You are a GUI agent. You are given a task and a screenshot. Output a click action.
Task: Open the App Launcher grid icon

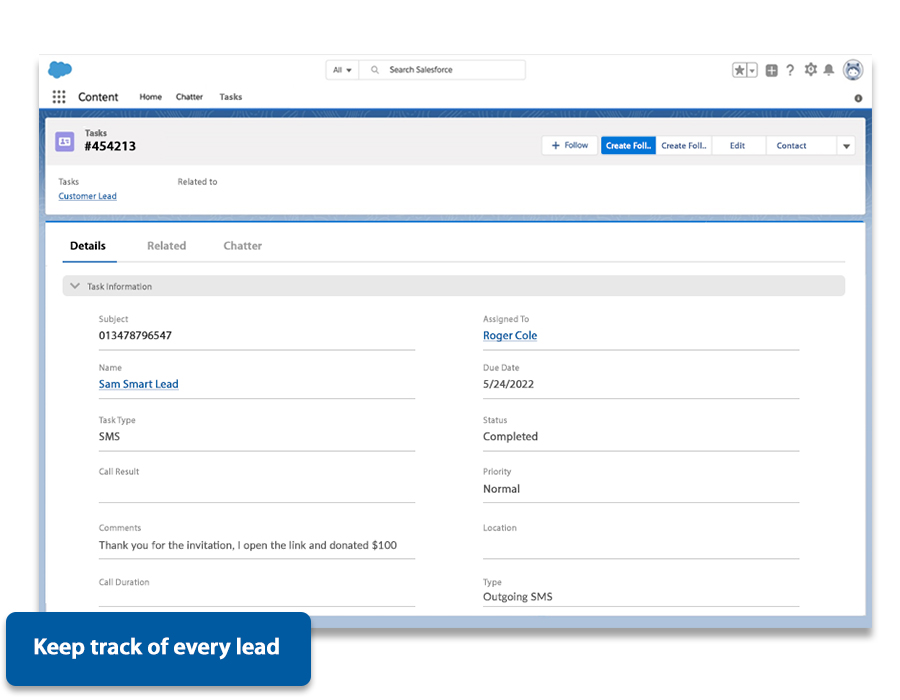tap(59, 96)
